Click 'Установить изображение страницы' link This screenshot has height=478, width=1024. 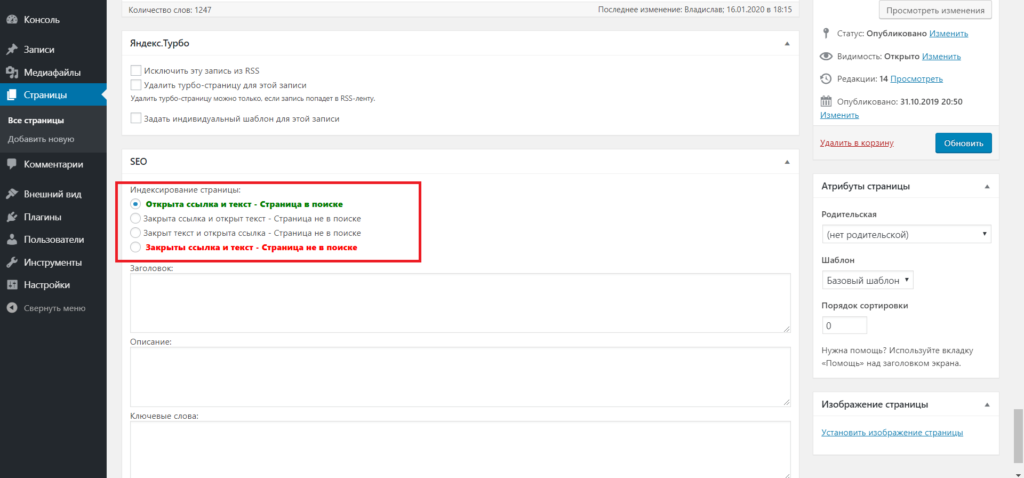(x=892, y=433)
